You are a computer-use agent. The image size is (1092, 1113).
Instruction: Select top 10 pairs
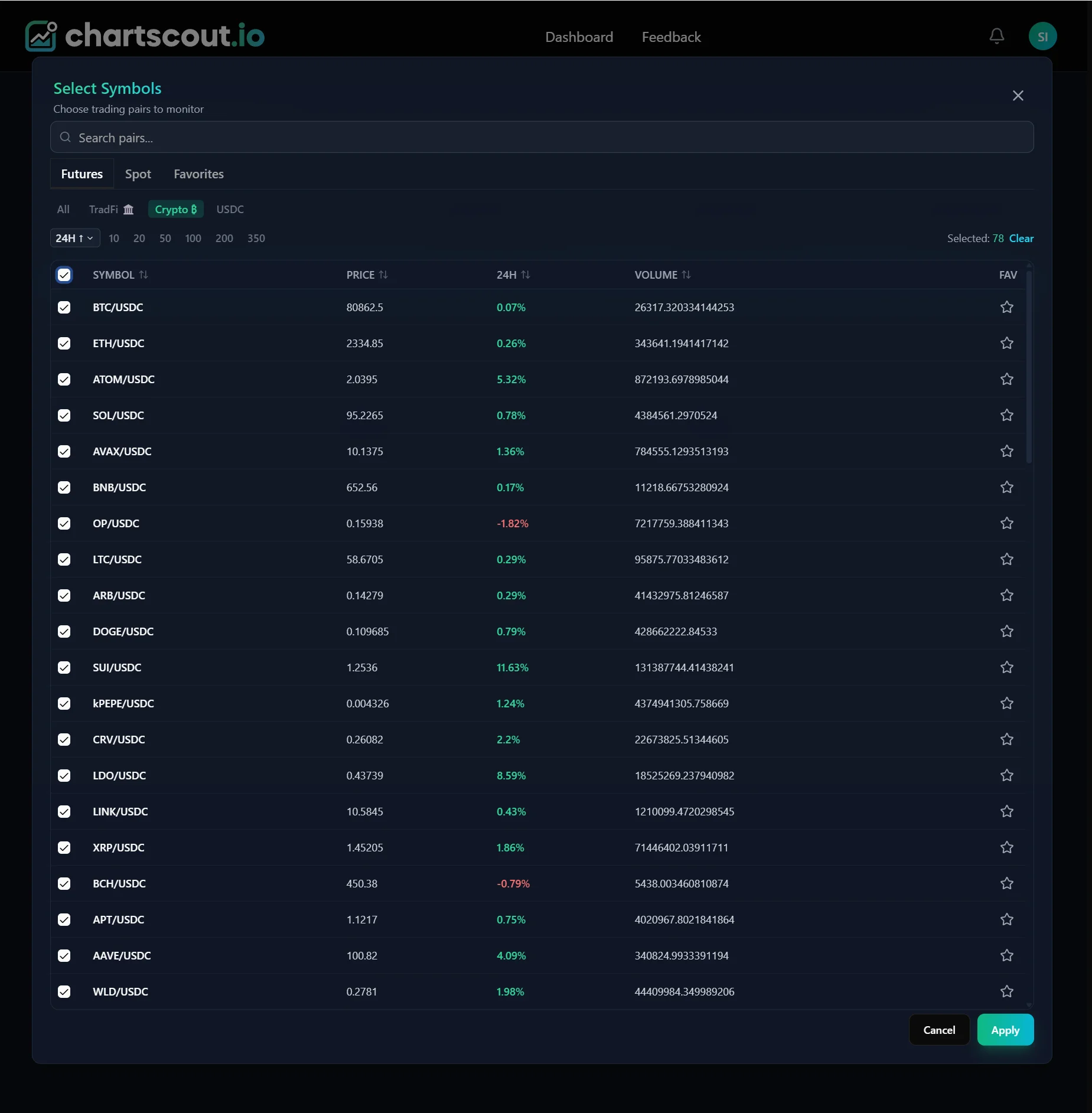point(114,238)
